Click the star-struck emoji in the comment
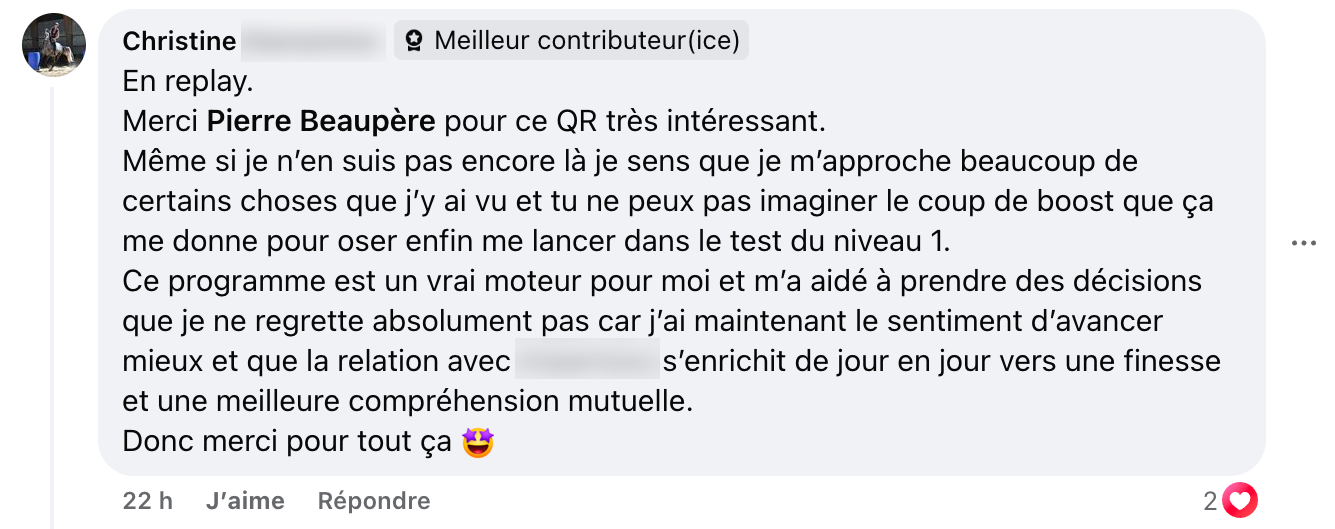Screen dimensions: 1335x529 (479, 441)
